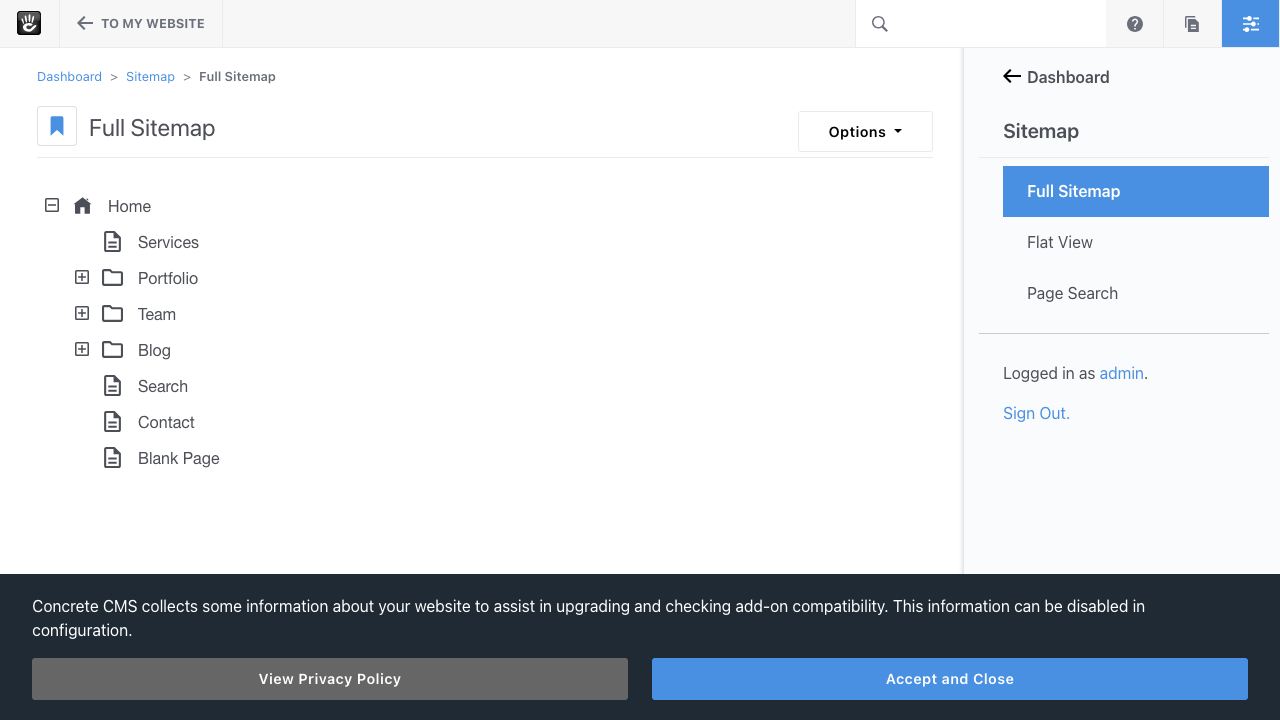Click the Concrete CMS hand logo

coord(29,23)
